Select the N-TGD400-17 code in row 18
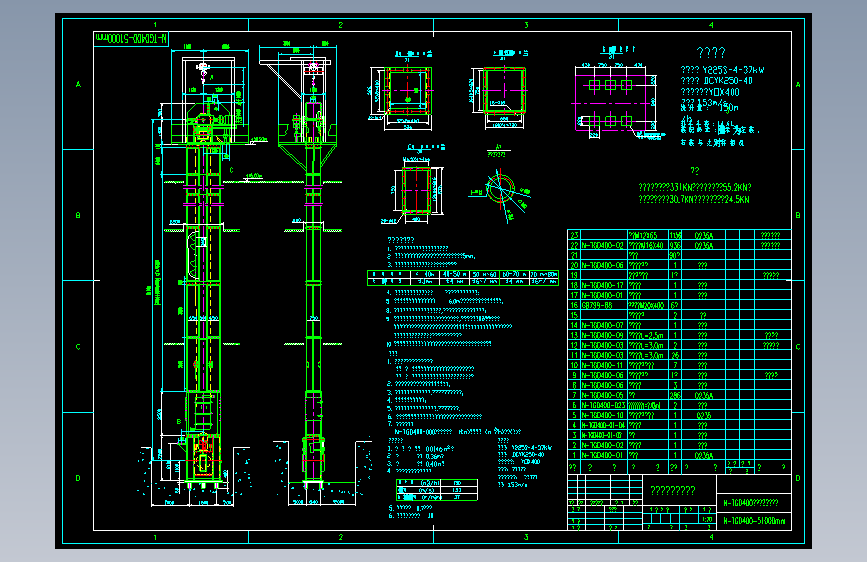 click(x=603, y=285)
